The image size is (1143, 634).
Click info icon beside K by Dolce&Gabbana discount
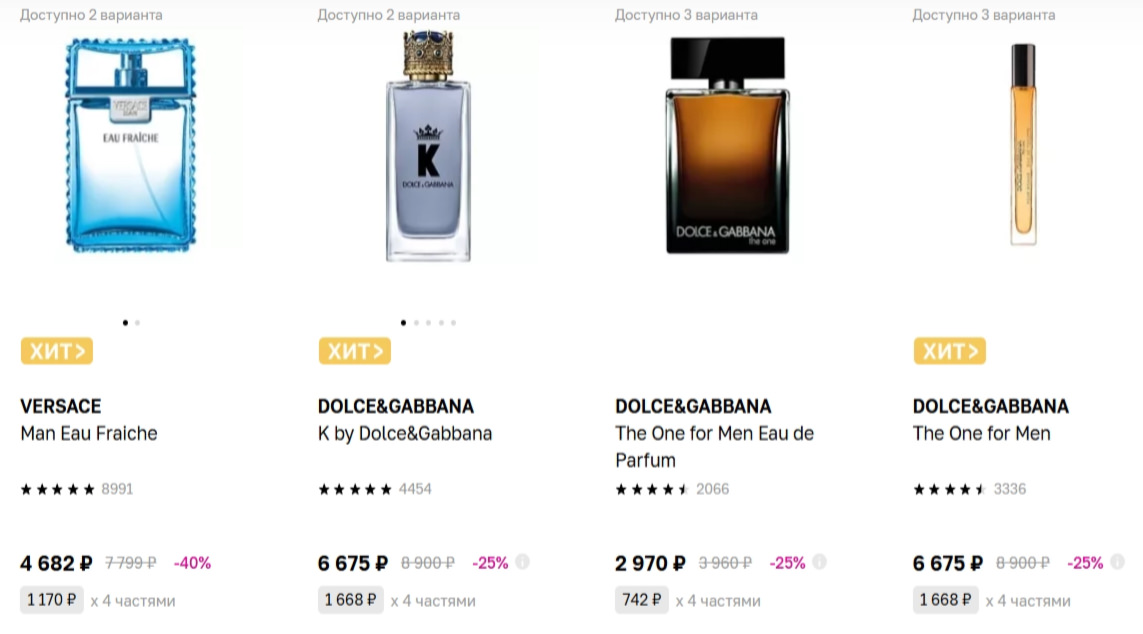(x=523, y=562)
